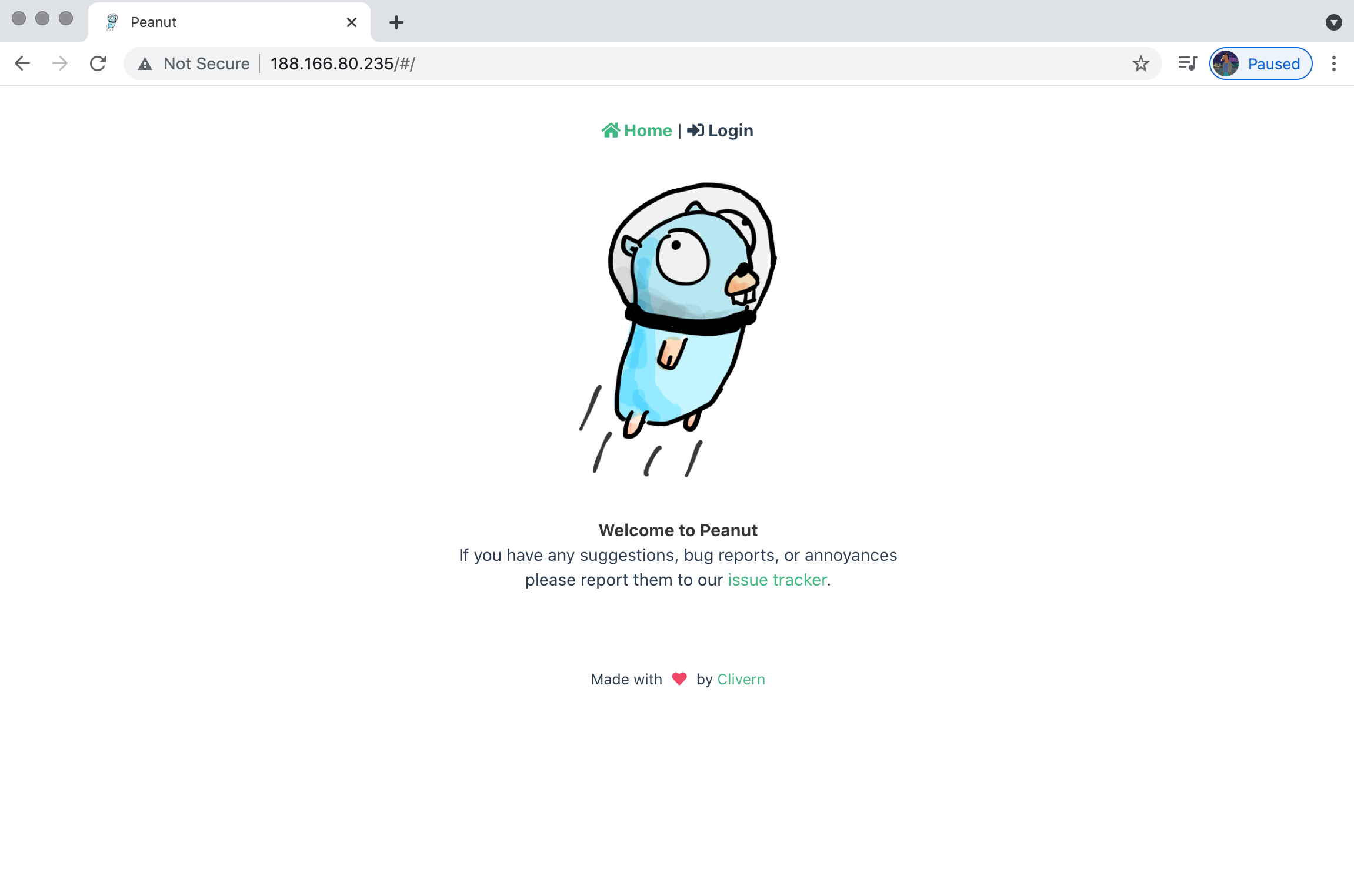This screenshot has width=1354, height=896.
Task: Open Chrome three-dot menu
Action: click(1333, 63)
